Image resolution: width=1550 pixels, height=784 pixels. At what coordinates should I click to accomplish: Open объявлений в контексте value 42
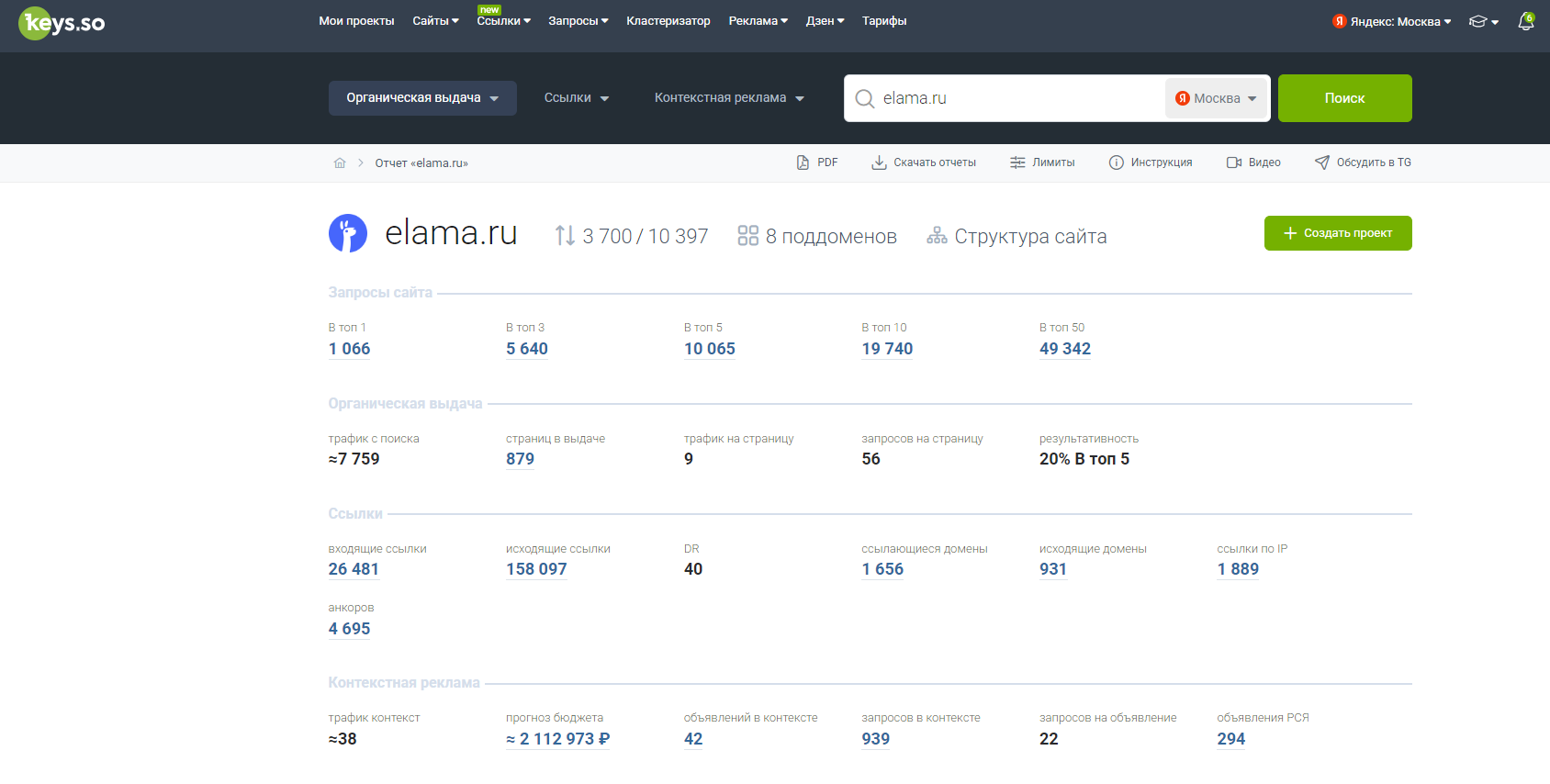click(x=693, y=739)
